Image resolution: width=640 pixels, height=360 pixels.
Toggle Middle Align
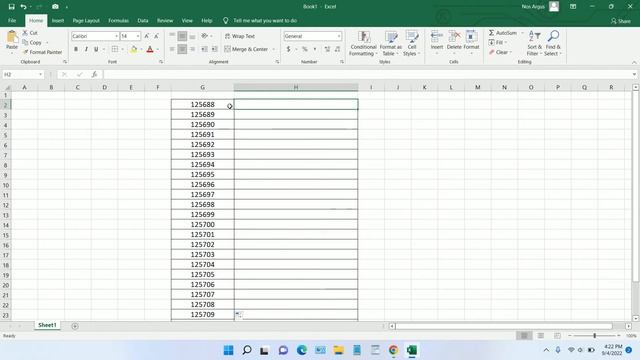[182, 36]
